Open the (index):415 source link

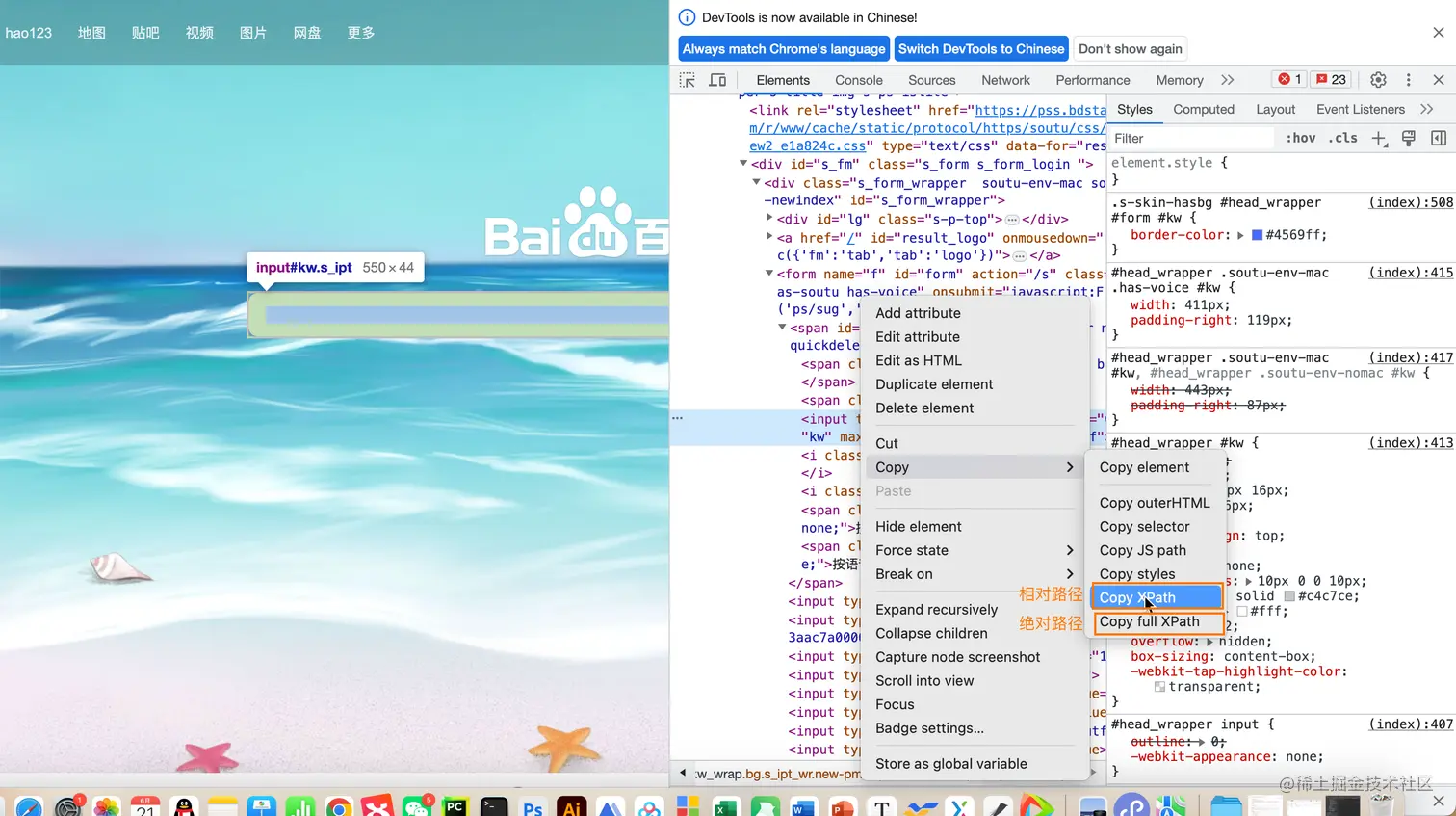1411,273
